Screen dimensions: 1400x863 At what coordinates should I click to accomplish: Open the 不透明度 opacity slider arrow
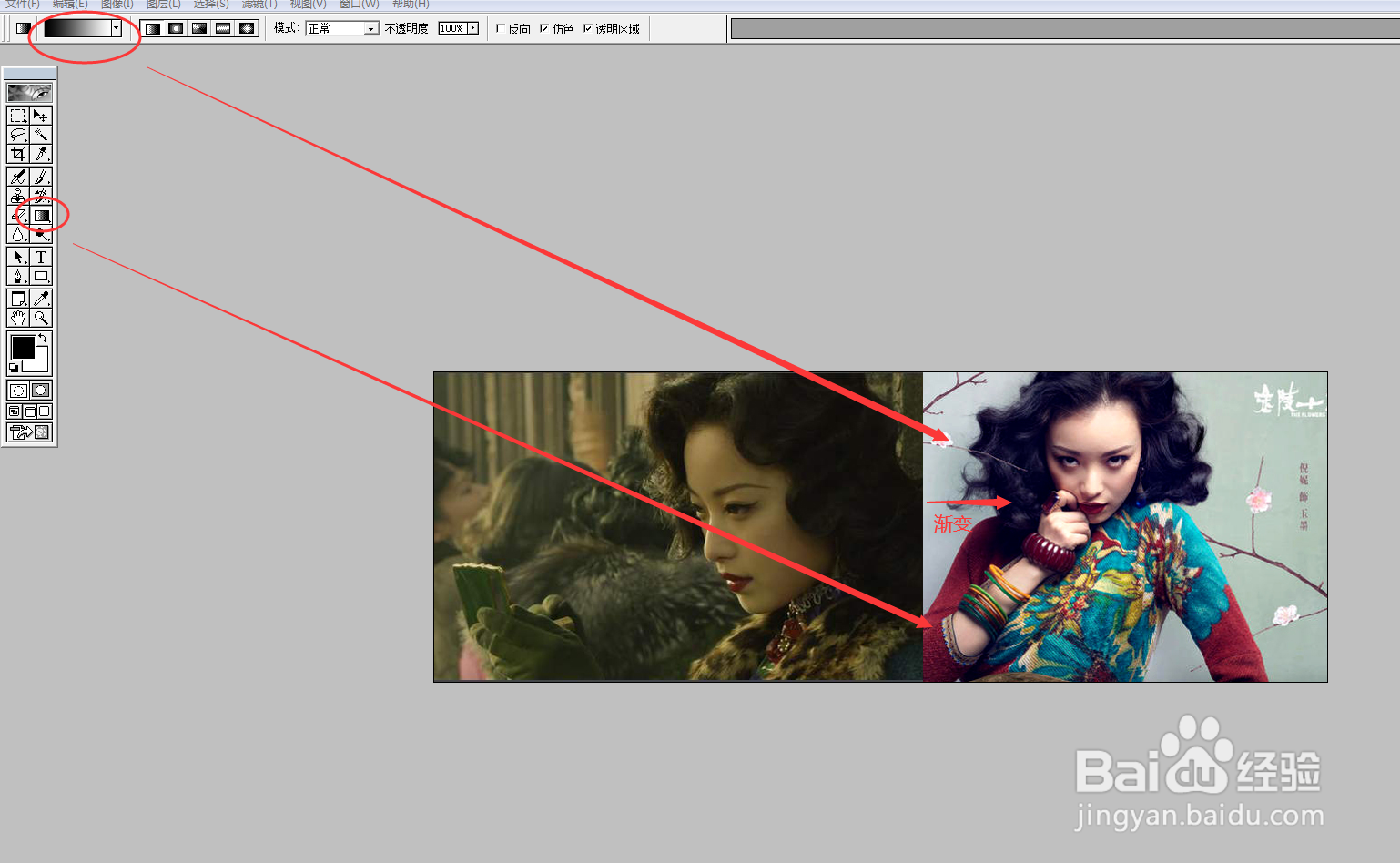pyautogui.click(x=472, y=28)
